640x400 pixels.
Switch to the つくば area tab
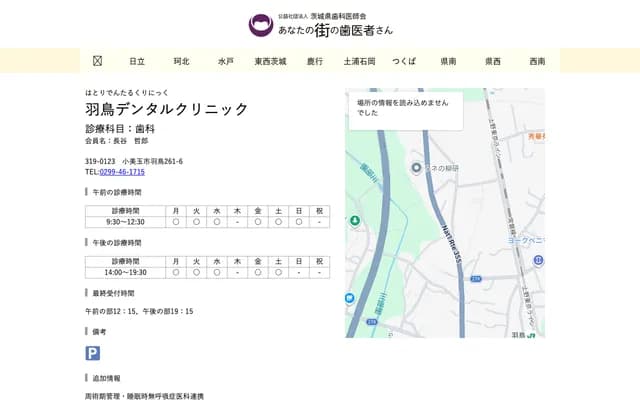[x=404, y=61]
